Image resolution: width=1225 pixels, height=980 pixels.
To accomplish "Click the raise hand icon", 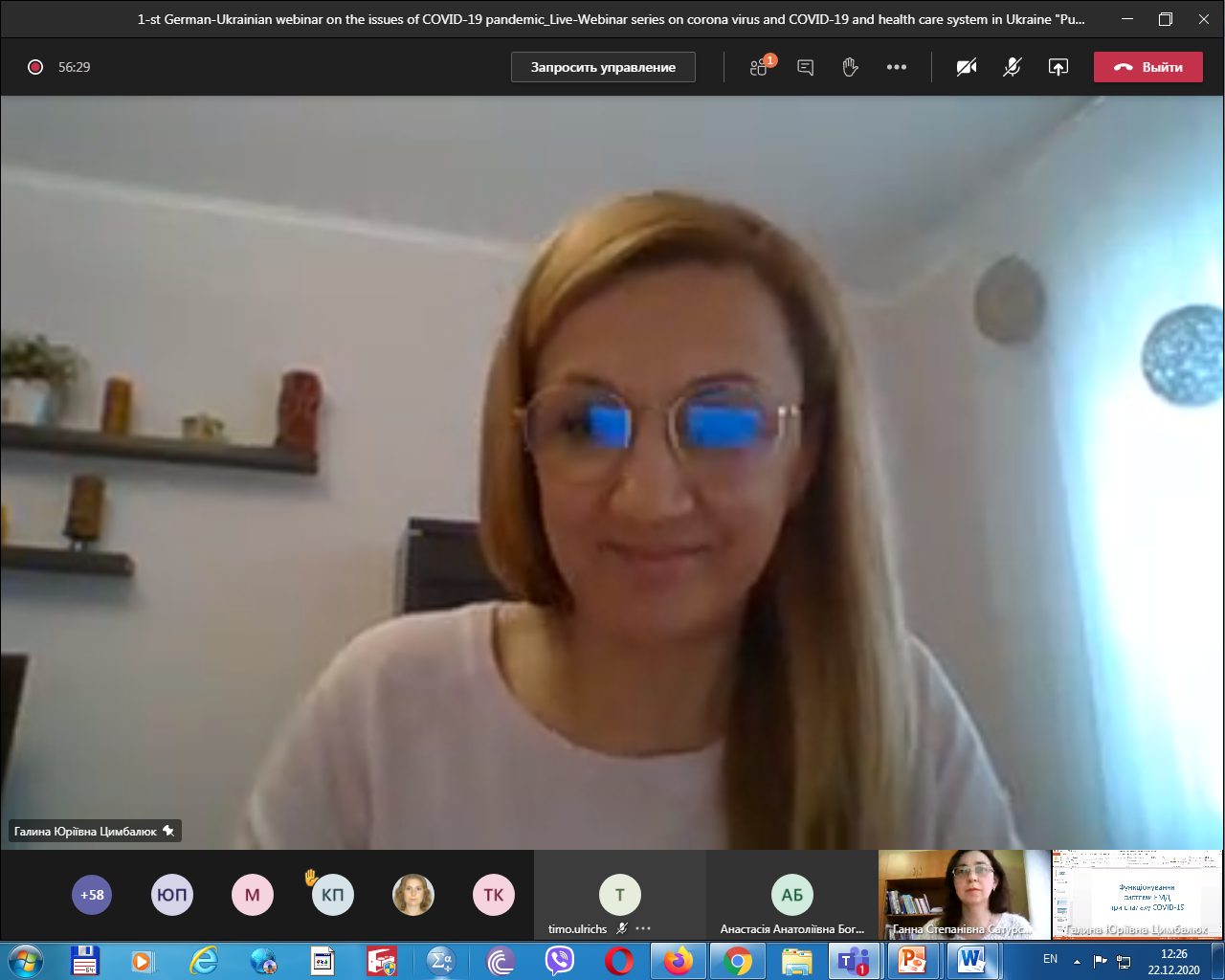I will [850, 67].
